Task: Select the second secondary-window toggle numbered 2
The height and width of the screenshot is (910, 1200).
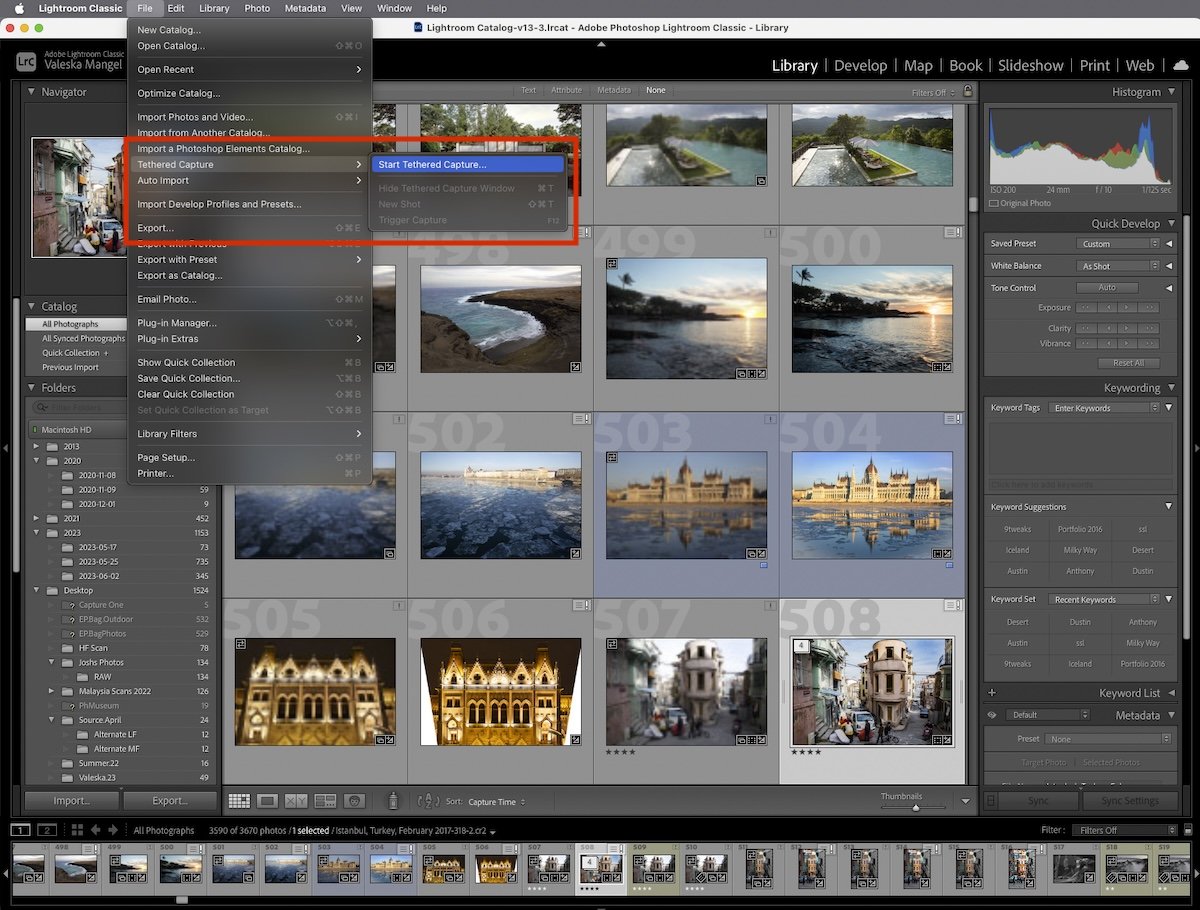Action: (45, 830)
